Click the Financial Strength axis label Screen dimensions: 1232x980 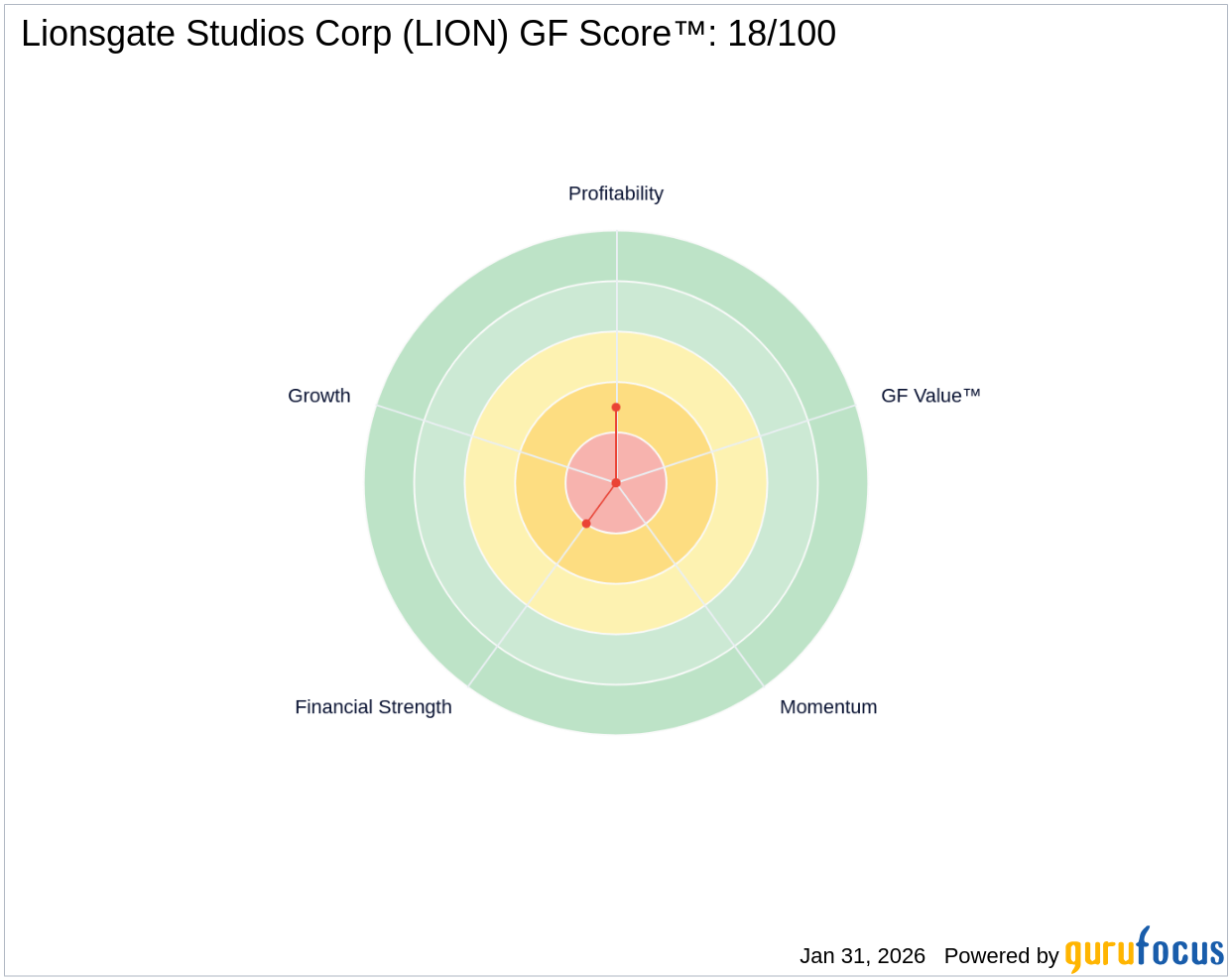tap(373, 707)
